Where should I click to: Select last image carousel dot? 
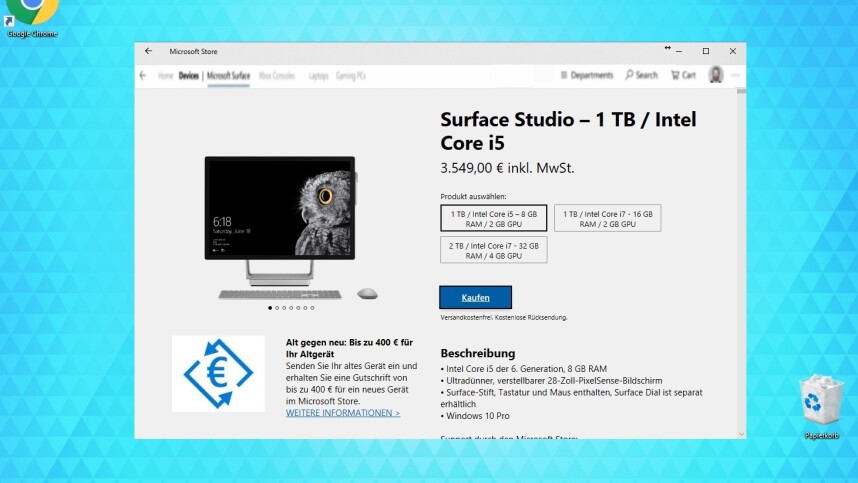[312, 308]
